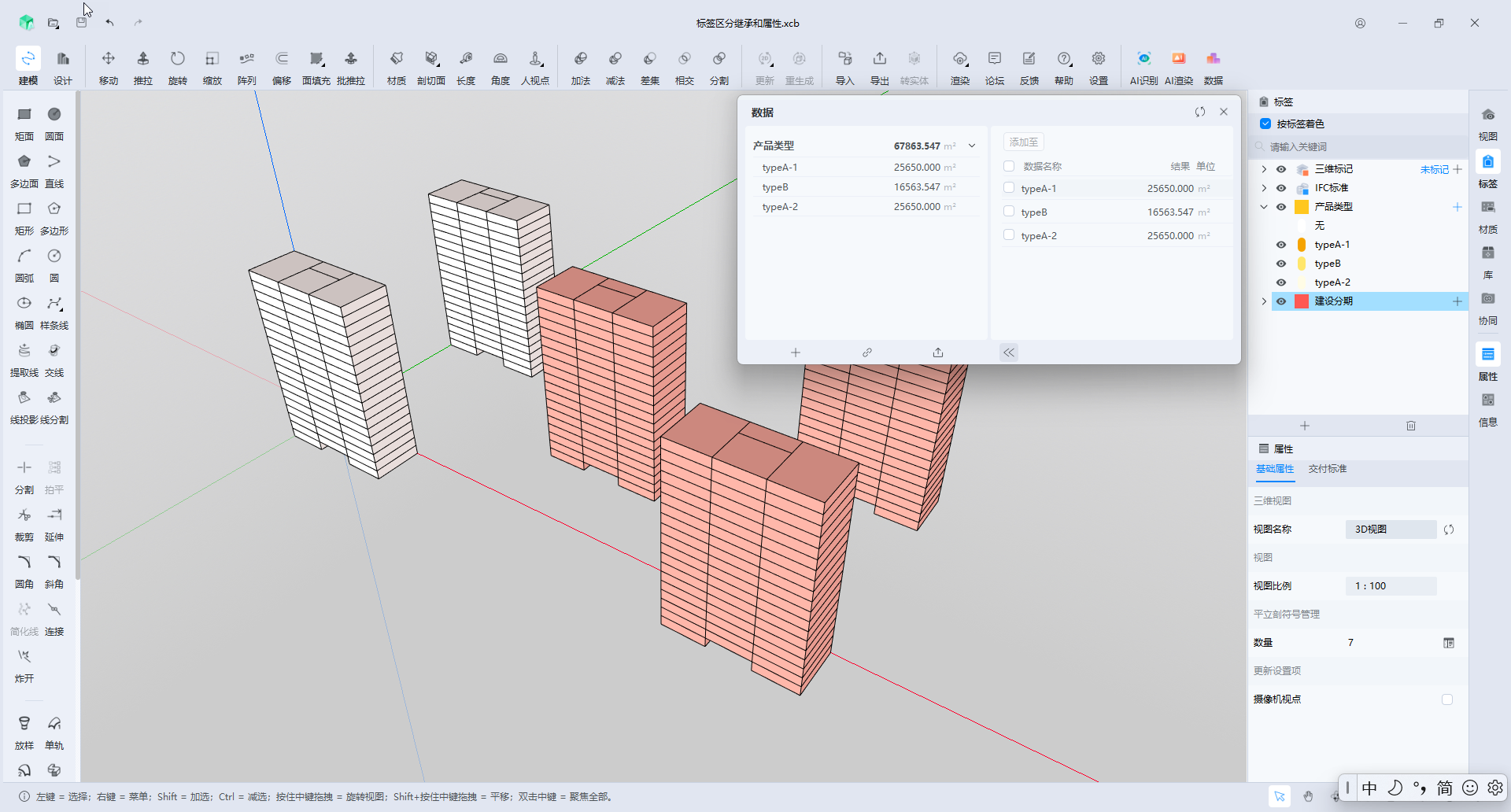This screenshot has height=812, width=1511.
Task: Open the 材质 material tool in toolbar
Action: (x=396, y=67)
